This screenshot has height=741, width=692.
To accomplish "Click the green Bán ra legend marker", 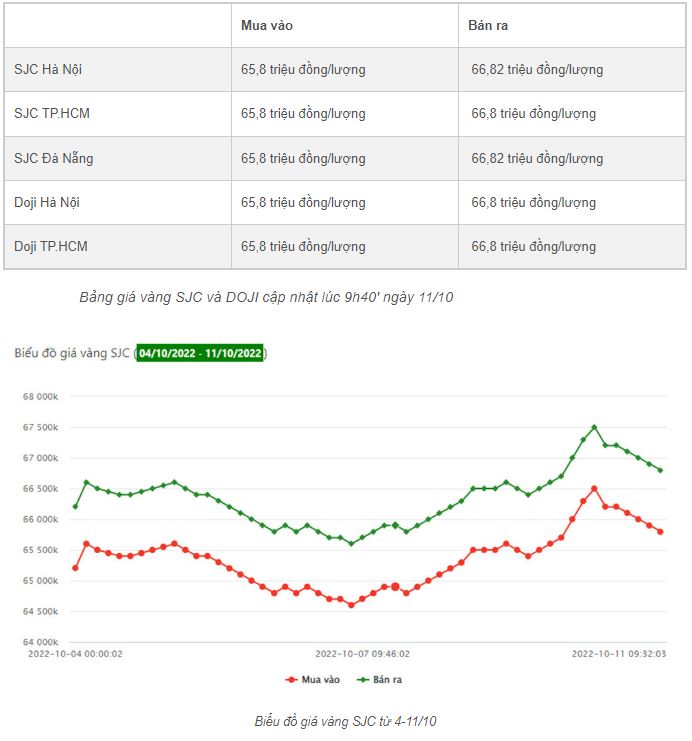I will coord(363,680).
